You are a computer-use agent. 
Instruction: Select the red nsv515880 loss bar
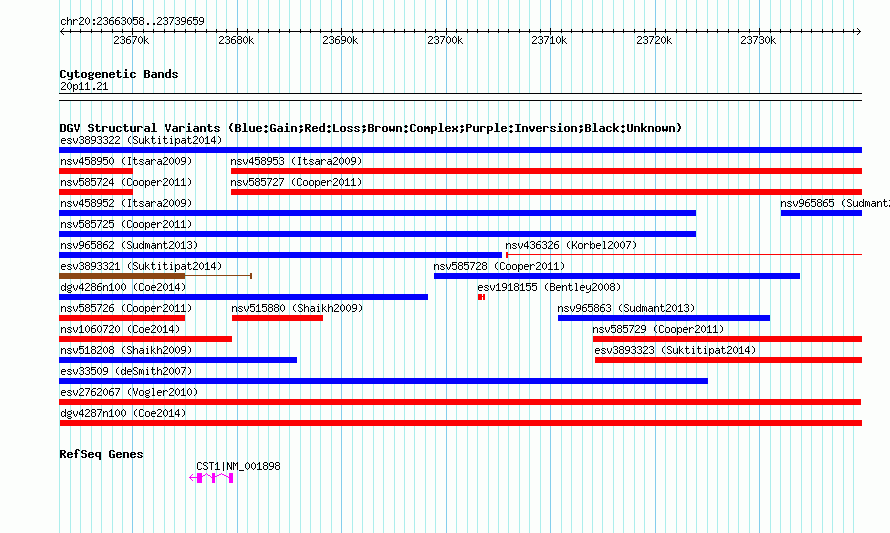(278, 318)
